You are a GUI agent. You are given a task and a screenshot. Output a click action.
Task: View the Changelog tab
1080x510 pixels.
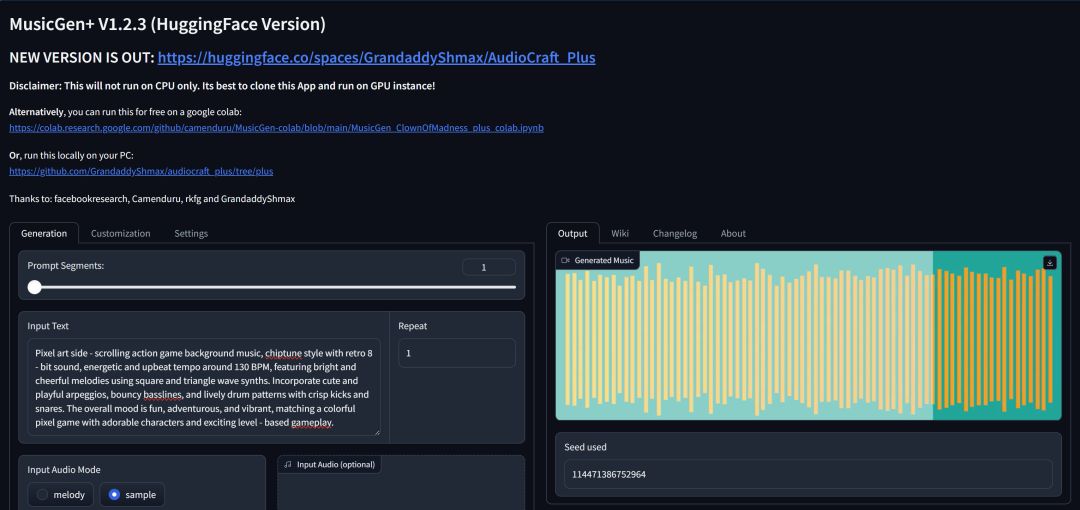(x=675, y=234)
